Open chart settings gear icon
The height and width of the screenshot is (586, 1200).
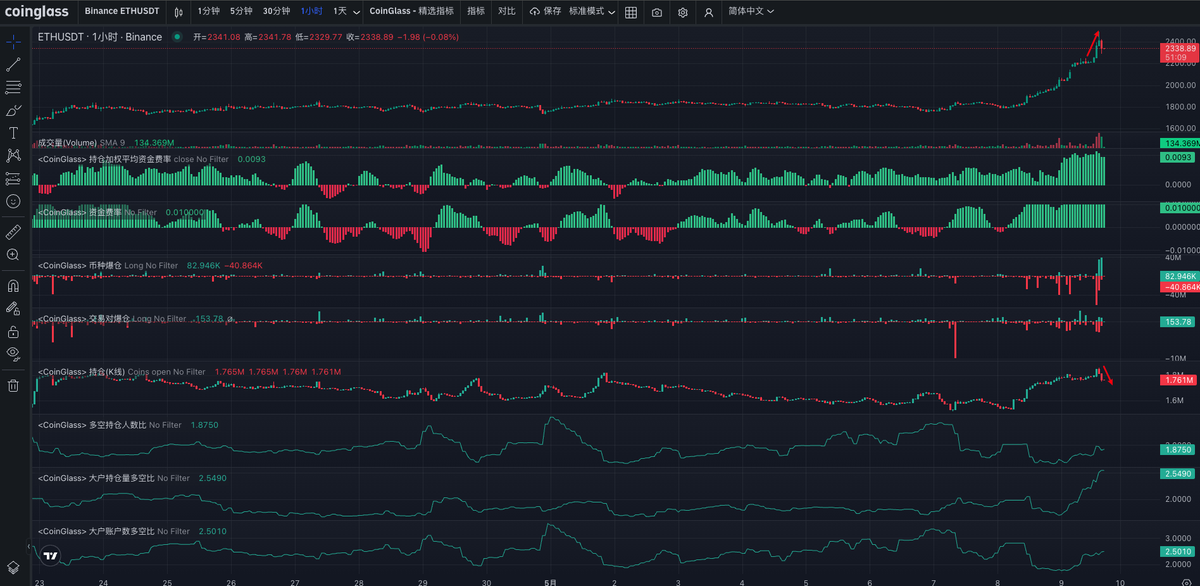(x=682, y=12)
